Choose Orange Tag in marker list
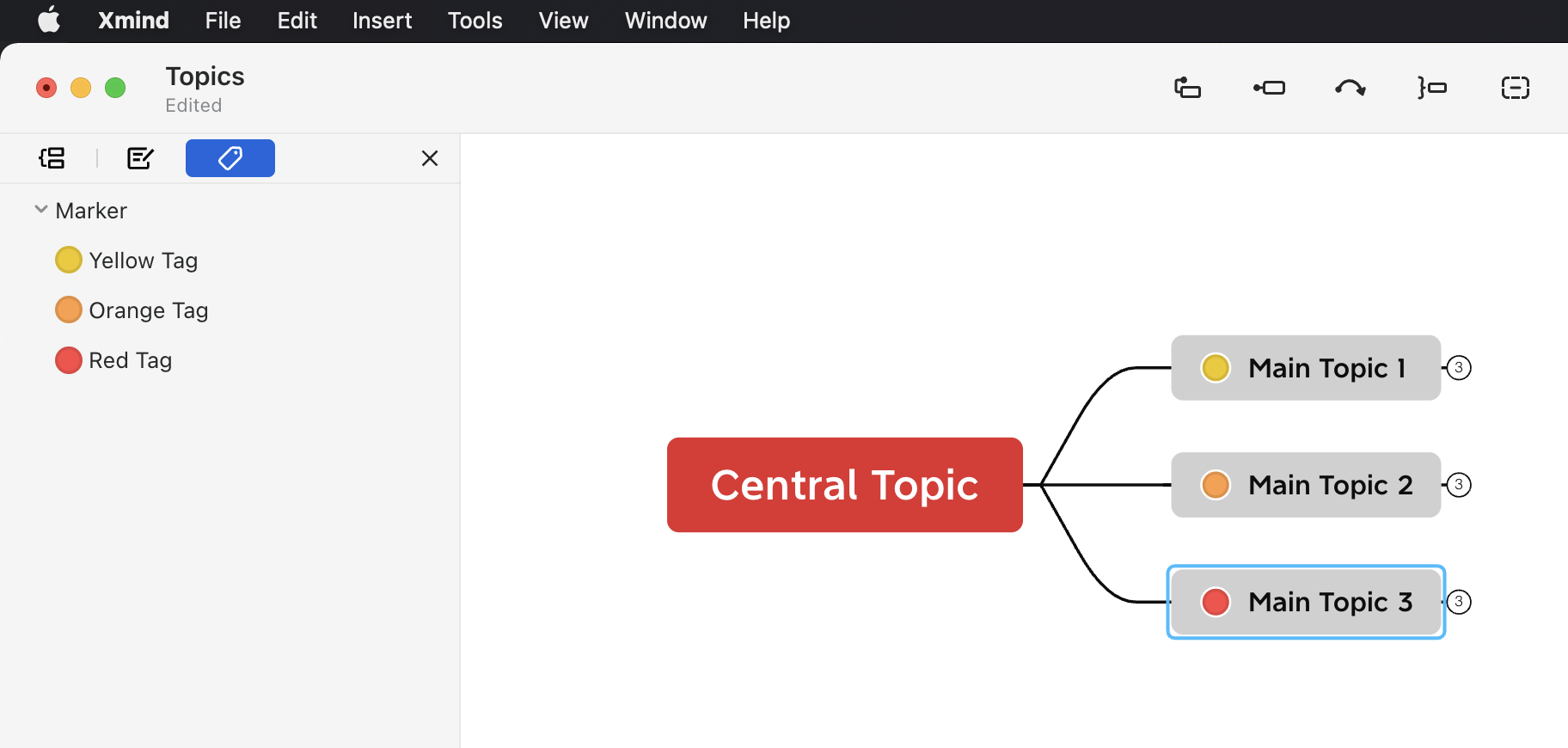This screenshot has height=748, width=1568. (132, 310)
